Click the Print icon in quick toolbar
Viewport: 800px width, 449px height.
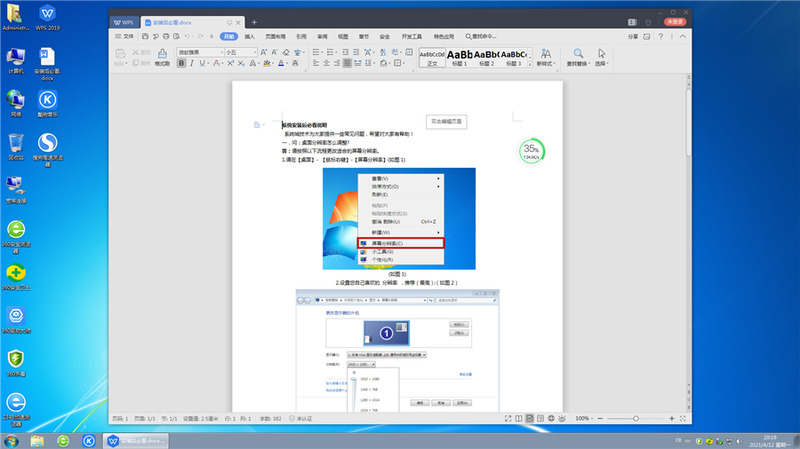pyautogui.click(x=166, y=36)
